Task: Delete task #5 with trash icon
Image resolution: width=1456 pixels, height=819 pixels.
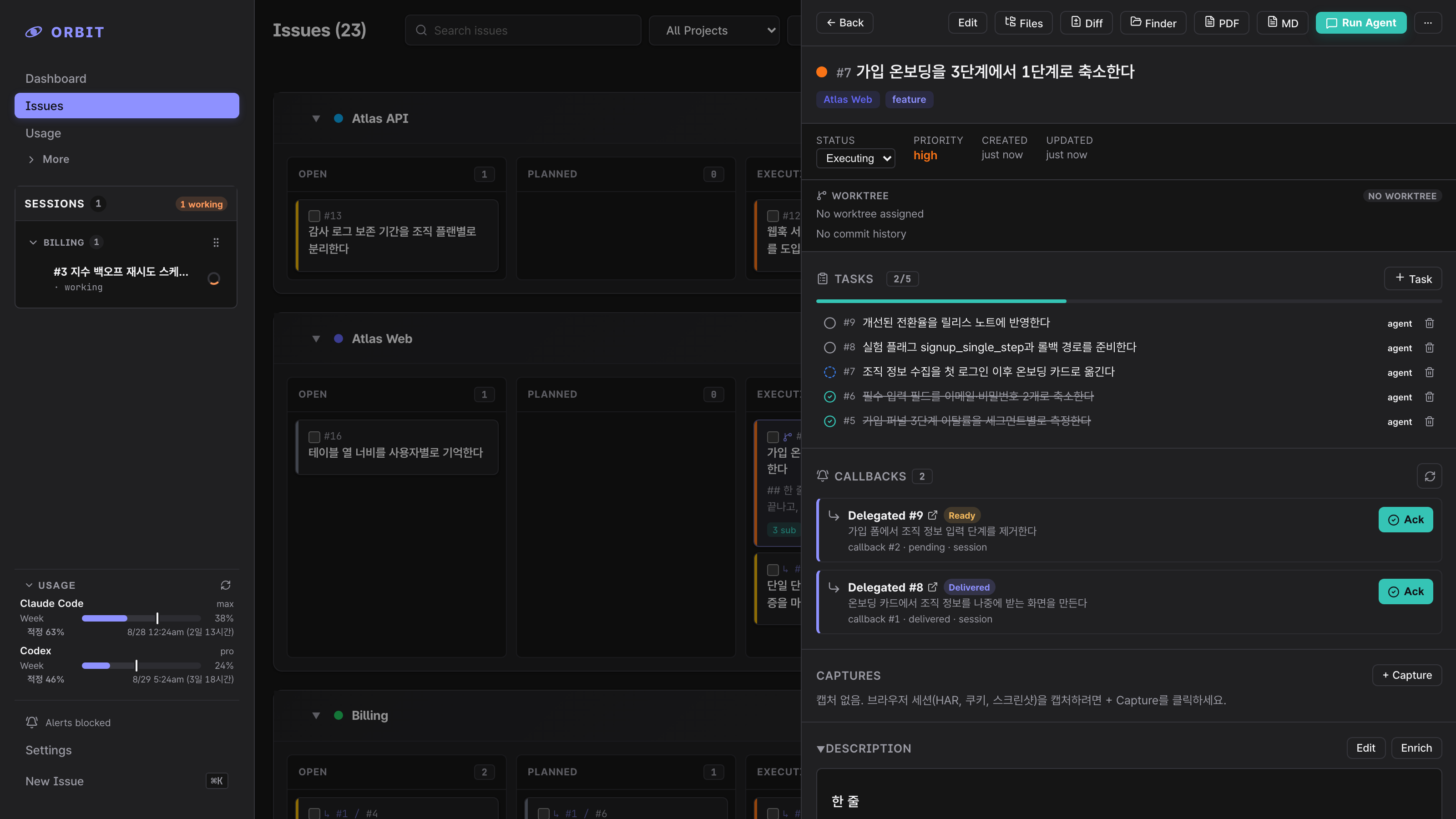Action: point(1430,421)
